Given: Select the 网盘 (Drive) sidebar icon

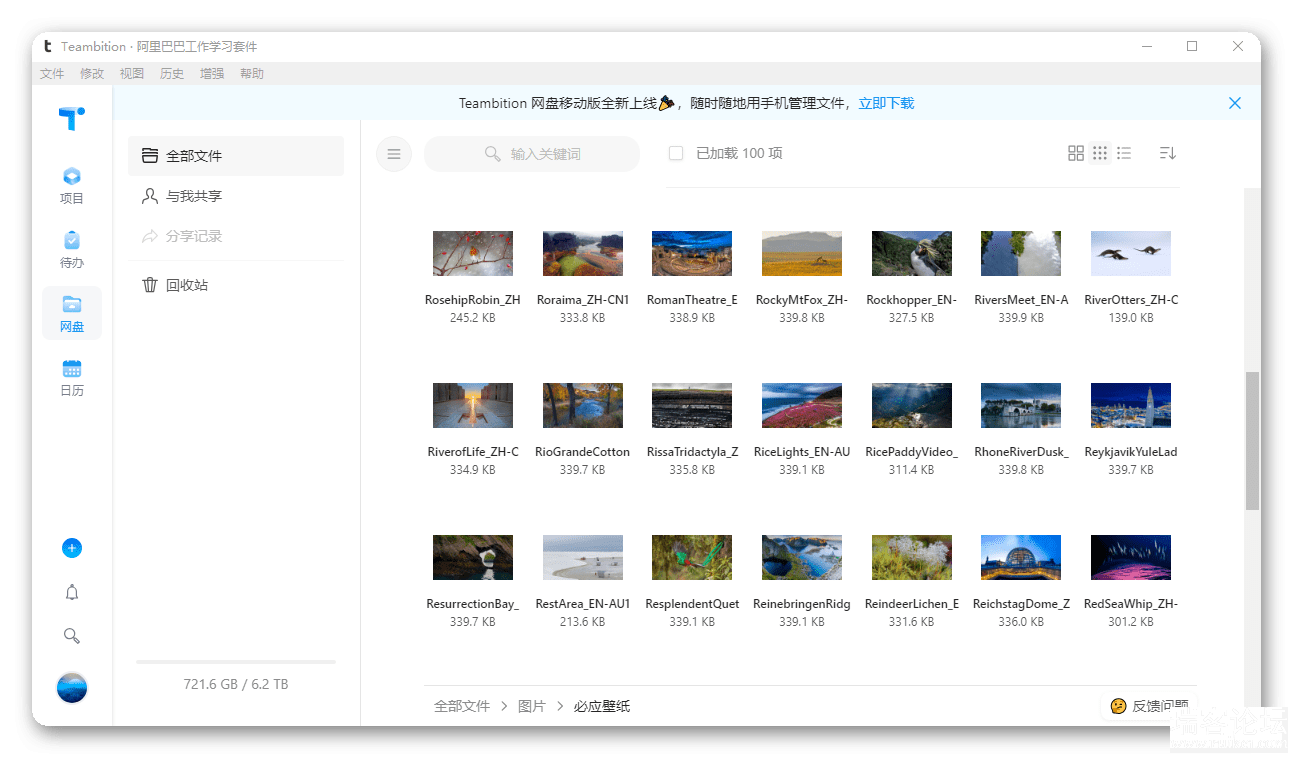Looking at the screenshot, I should pos(72,314).
